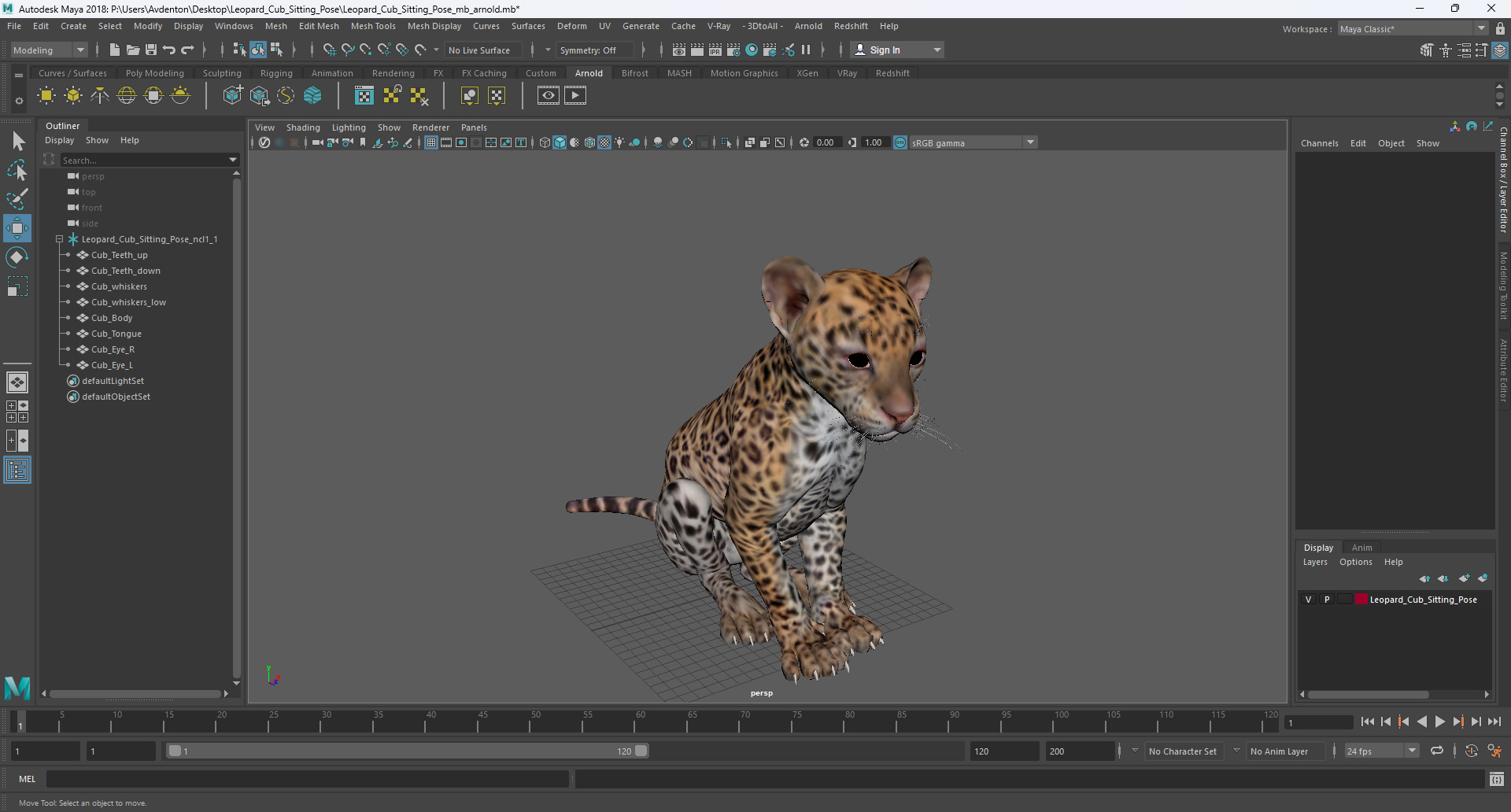Viewport: 1511px width, 812px height.
Task: Click the TX Manager shelf icon
Action: (x=364, y=96)
